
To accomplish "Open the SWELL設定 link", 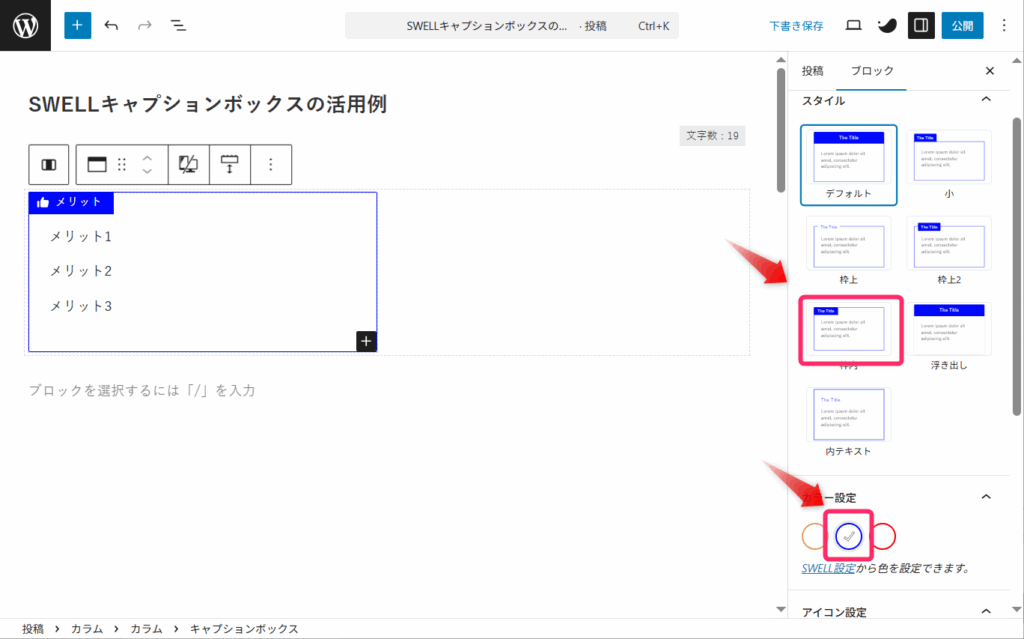I will point(828,568).
